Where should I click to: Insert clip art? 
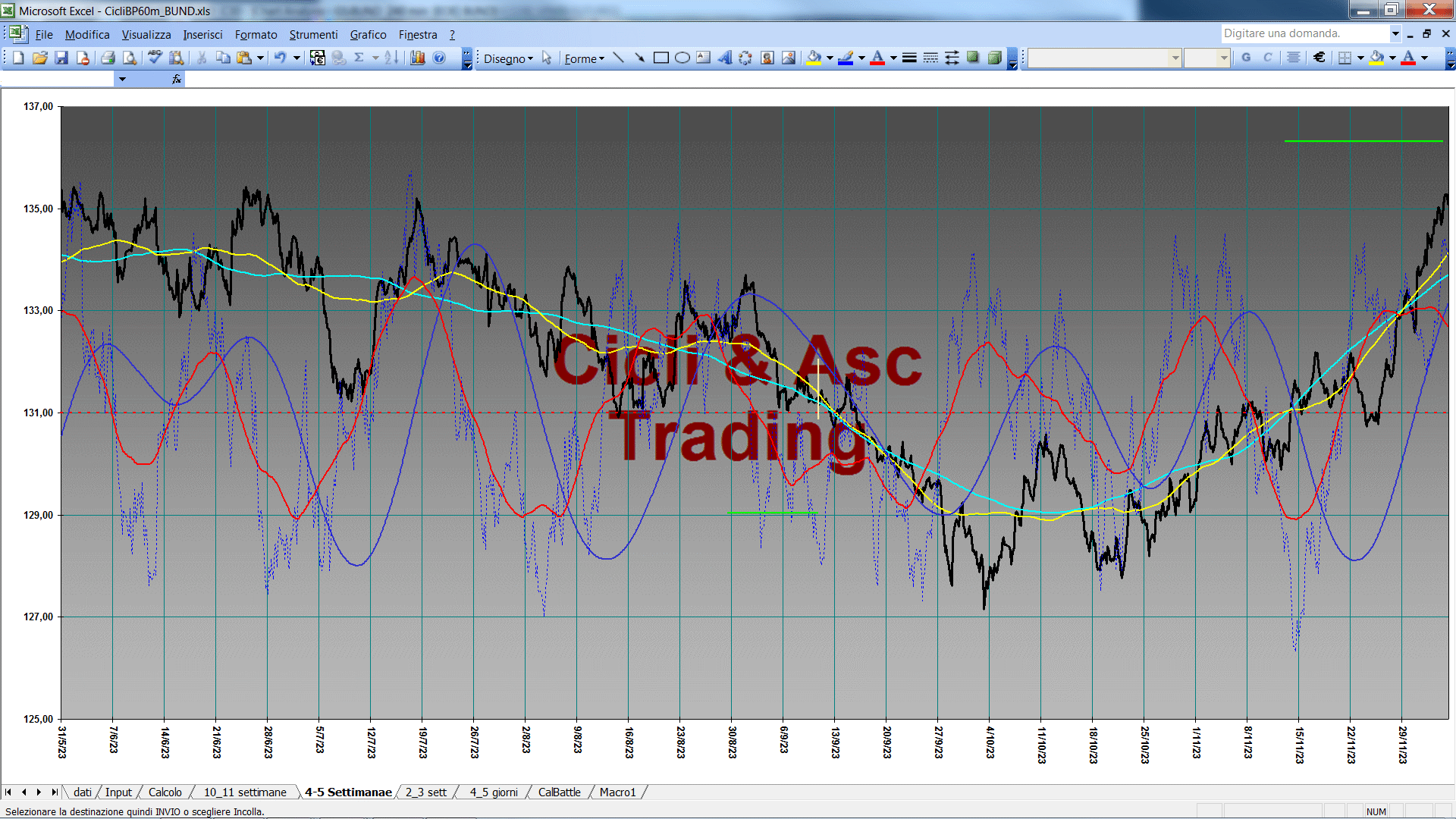coord(767,58)
